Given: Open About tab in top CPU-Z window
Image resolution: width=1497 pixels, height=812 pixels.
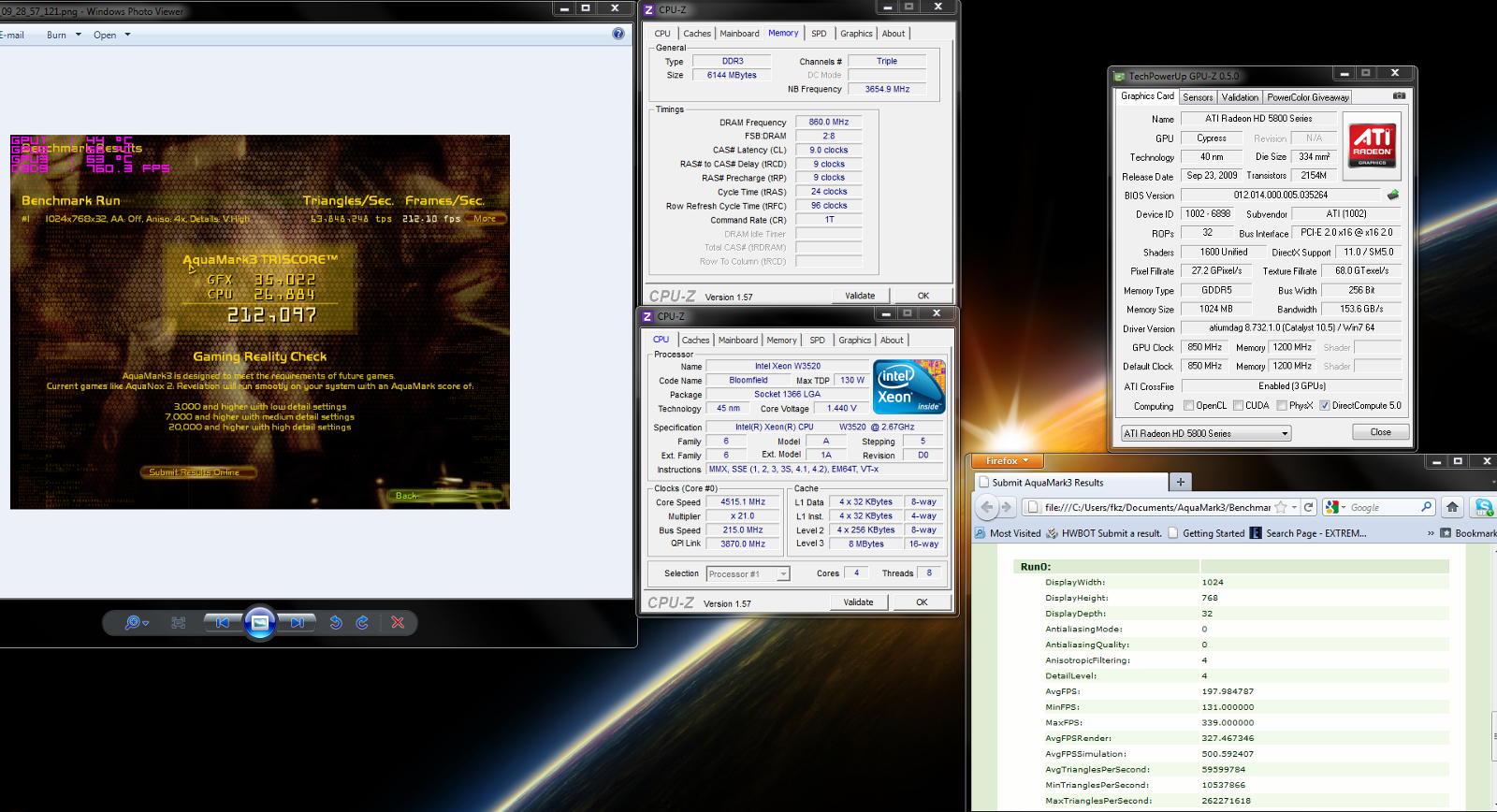Looking at the screenshot, I should click(894, 34).
